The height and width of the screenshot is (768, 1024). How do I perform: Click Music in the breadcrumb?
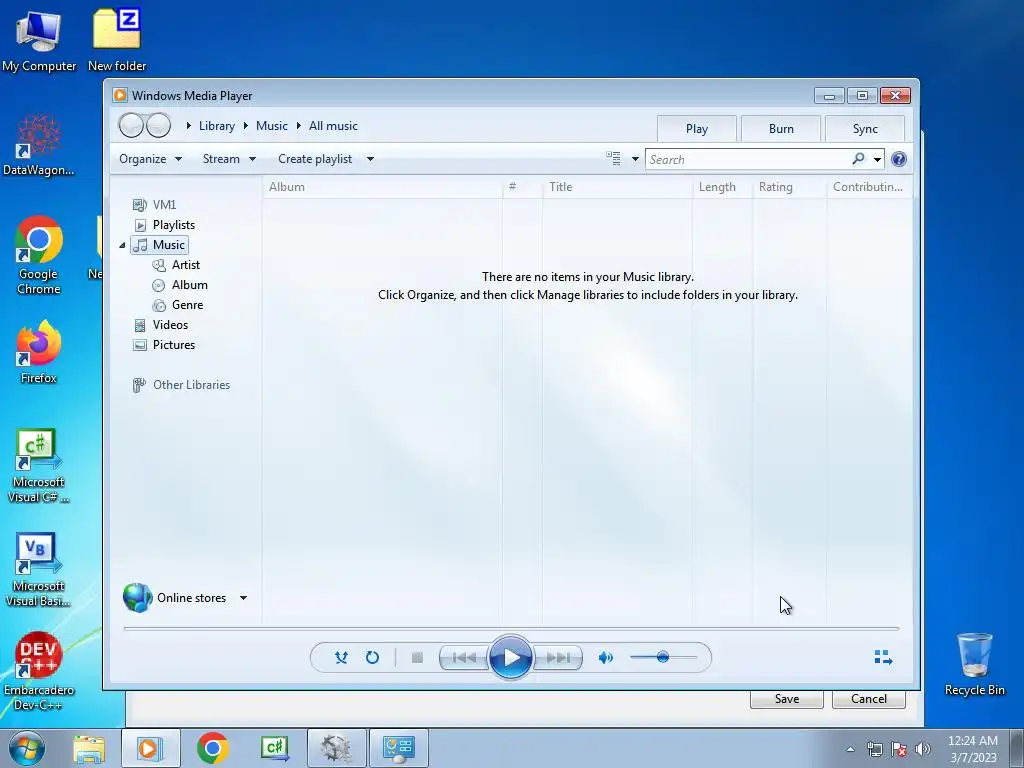(x=272, y=126)
